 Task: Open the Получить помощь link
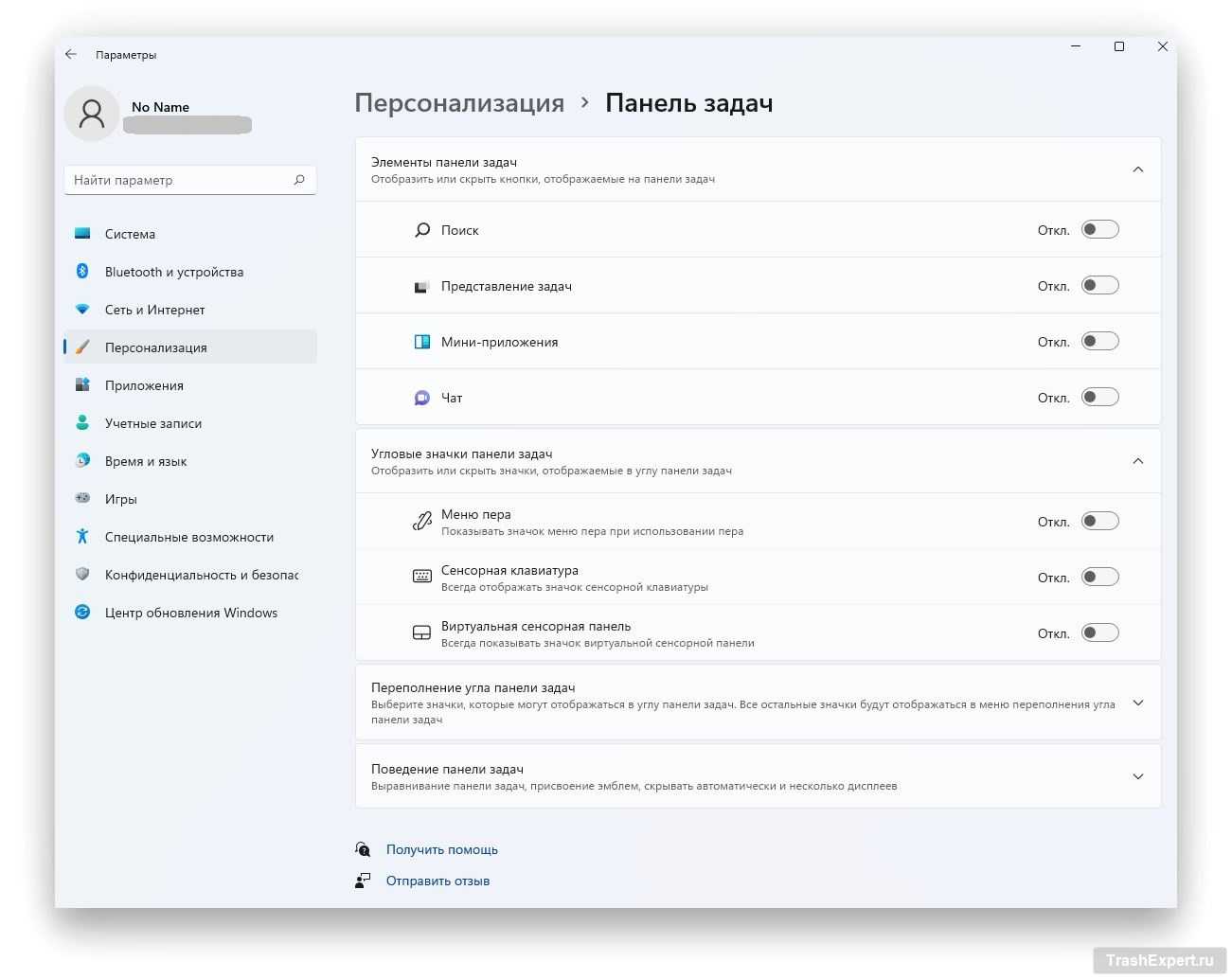coord(441,849)
